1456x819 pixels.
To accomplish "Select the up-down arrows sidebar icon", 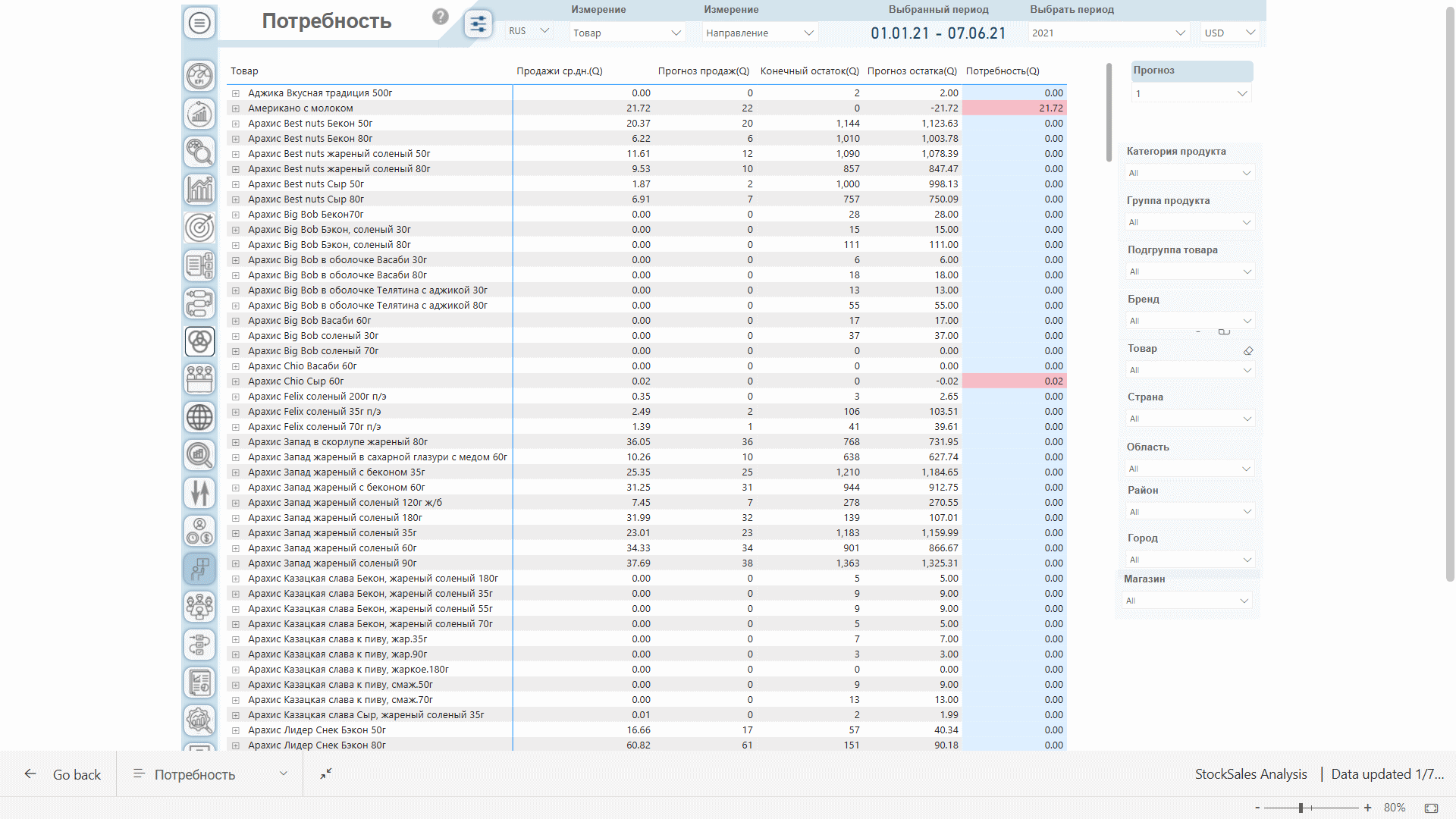I will pyautogui.click(x=199, y=493).
